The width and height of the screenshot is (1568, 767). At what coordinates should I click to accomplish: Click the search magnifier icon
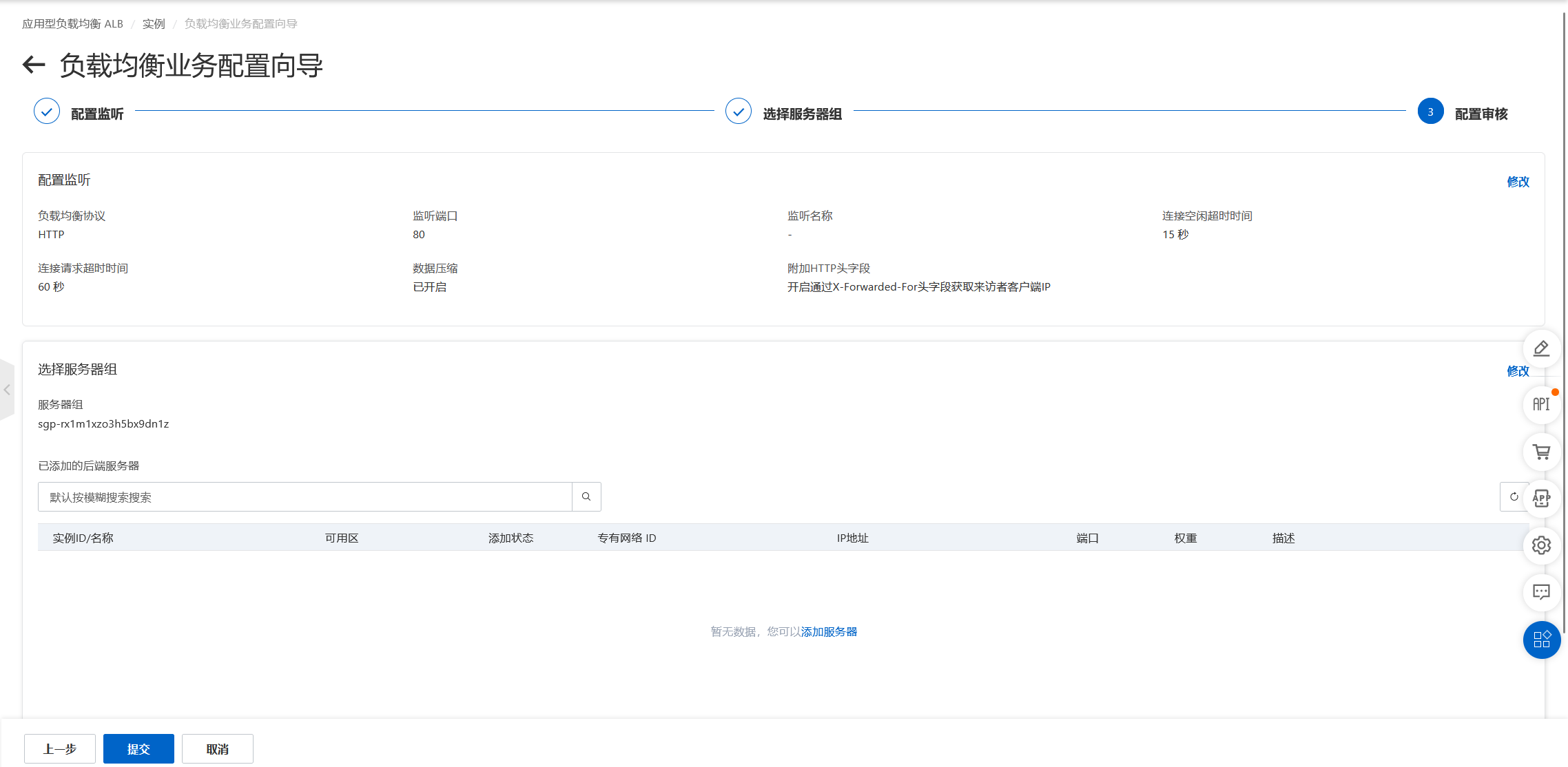point(586,496)
